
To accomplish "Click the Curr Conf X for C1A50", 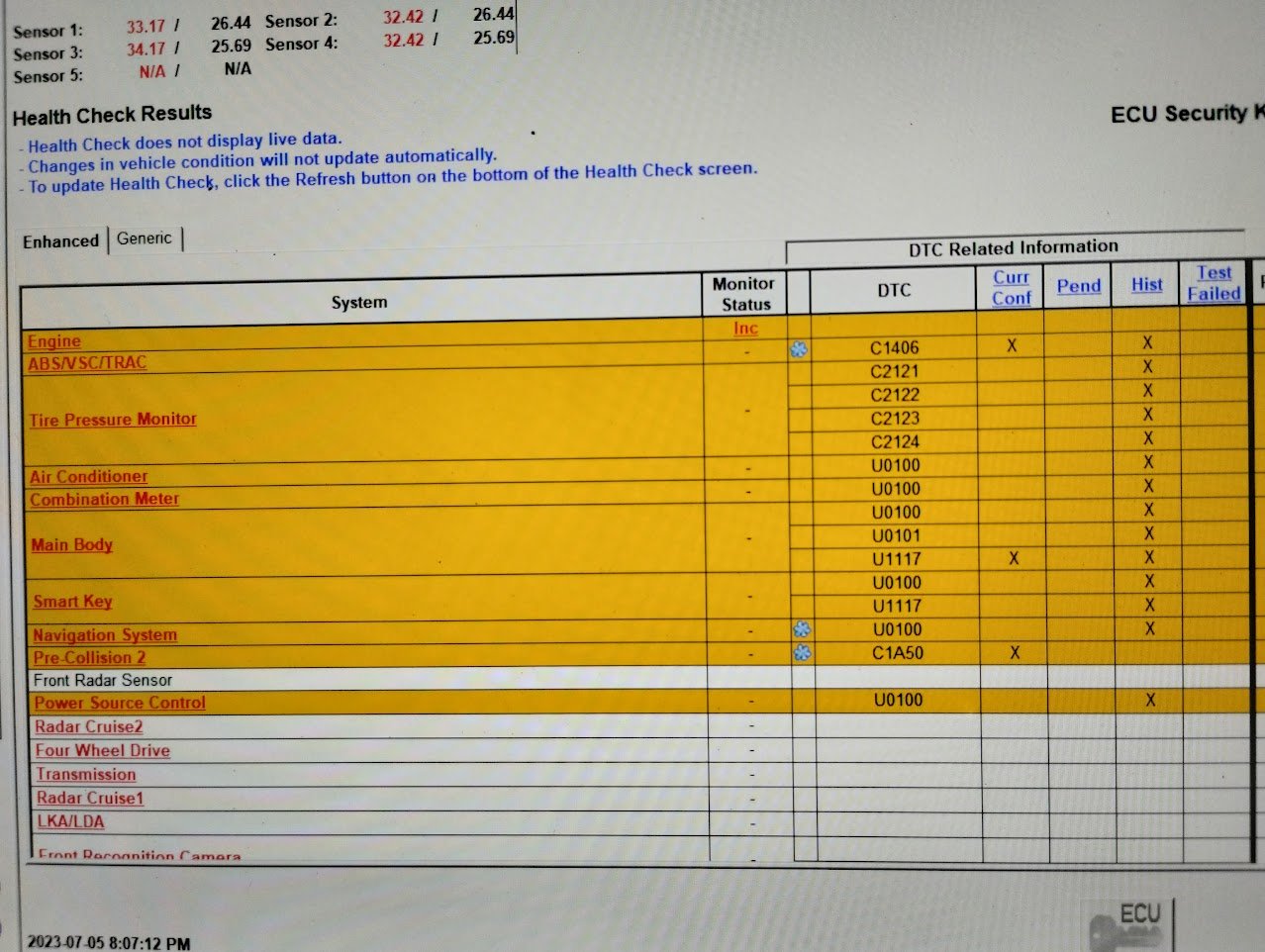I will click(x=1015, y=653).
